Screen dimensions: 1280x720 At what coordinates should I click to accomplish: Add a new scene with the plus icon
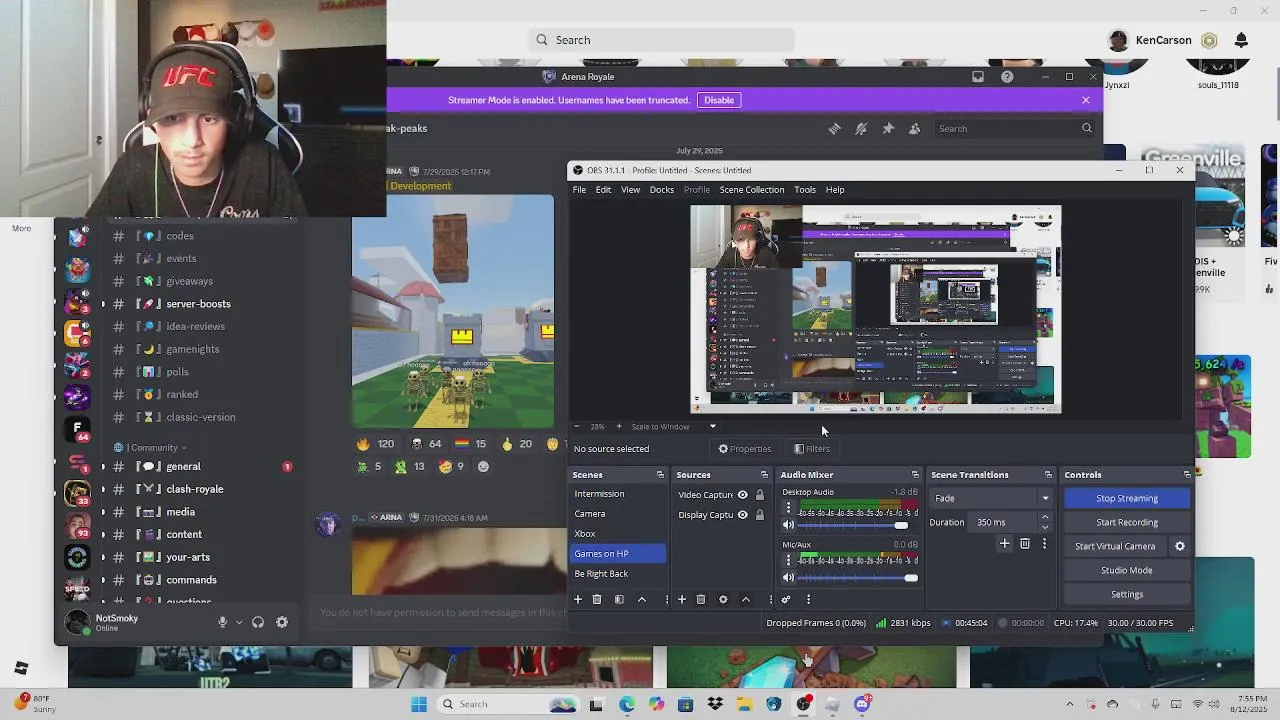point(577,599)
